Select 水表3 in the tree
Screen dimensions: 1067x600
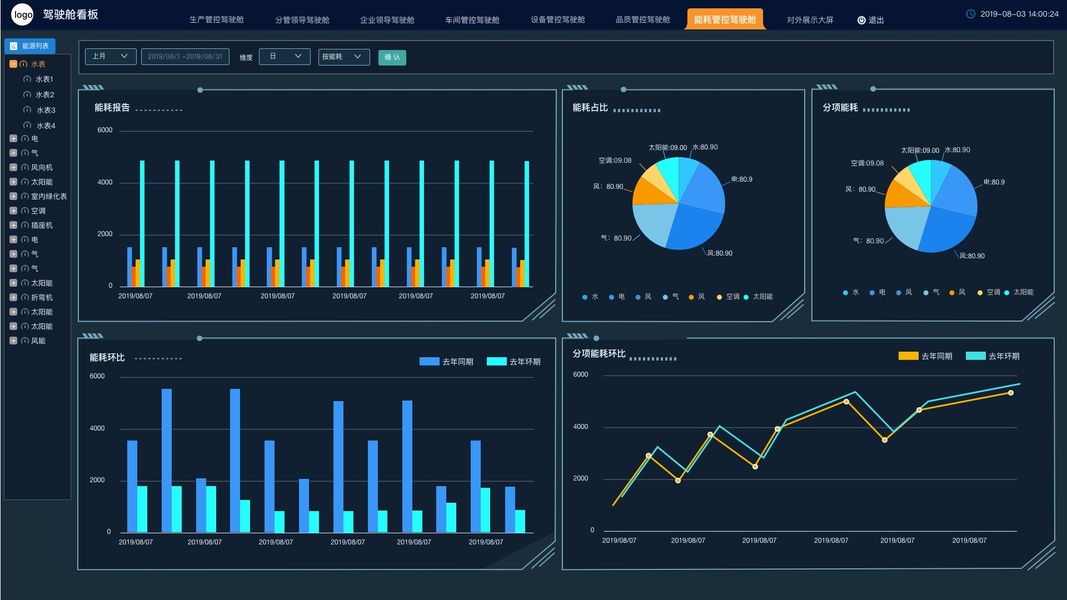click(46, 110)
